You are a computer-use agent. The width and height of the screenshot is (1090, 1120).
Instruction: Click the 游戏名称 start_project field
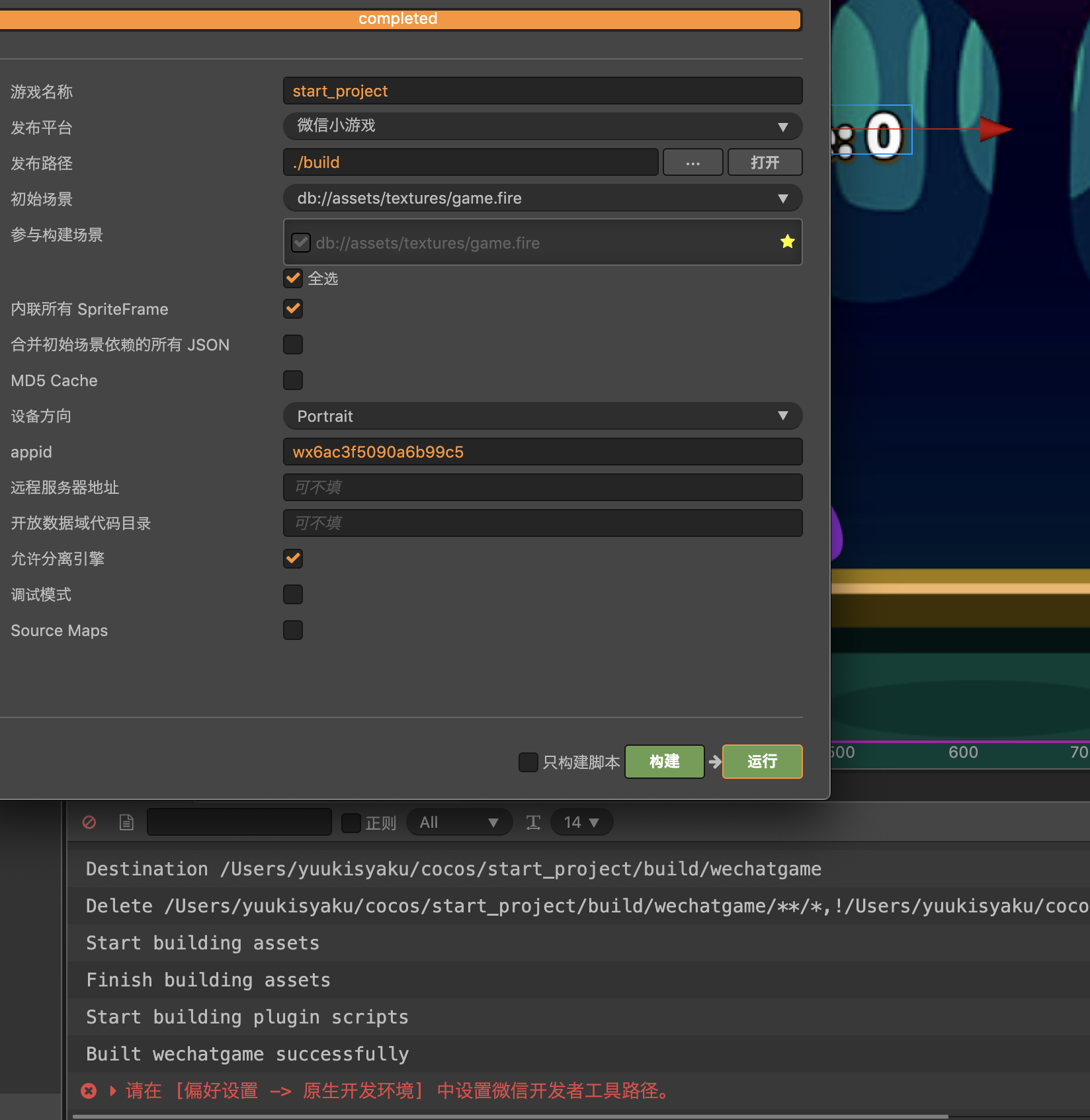pos(542,91)
